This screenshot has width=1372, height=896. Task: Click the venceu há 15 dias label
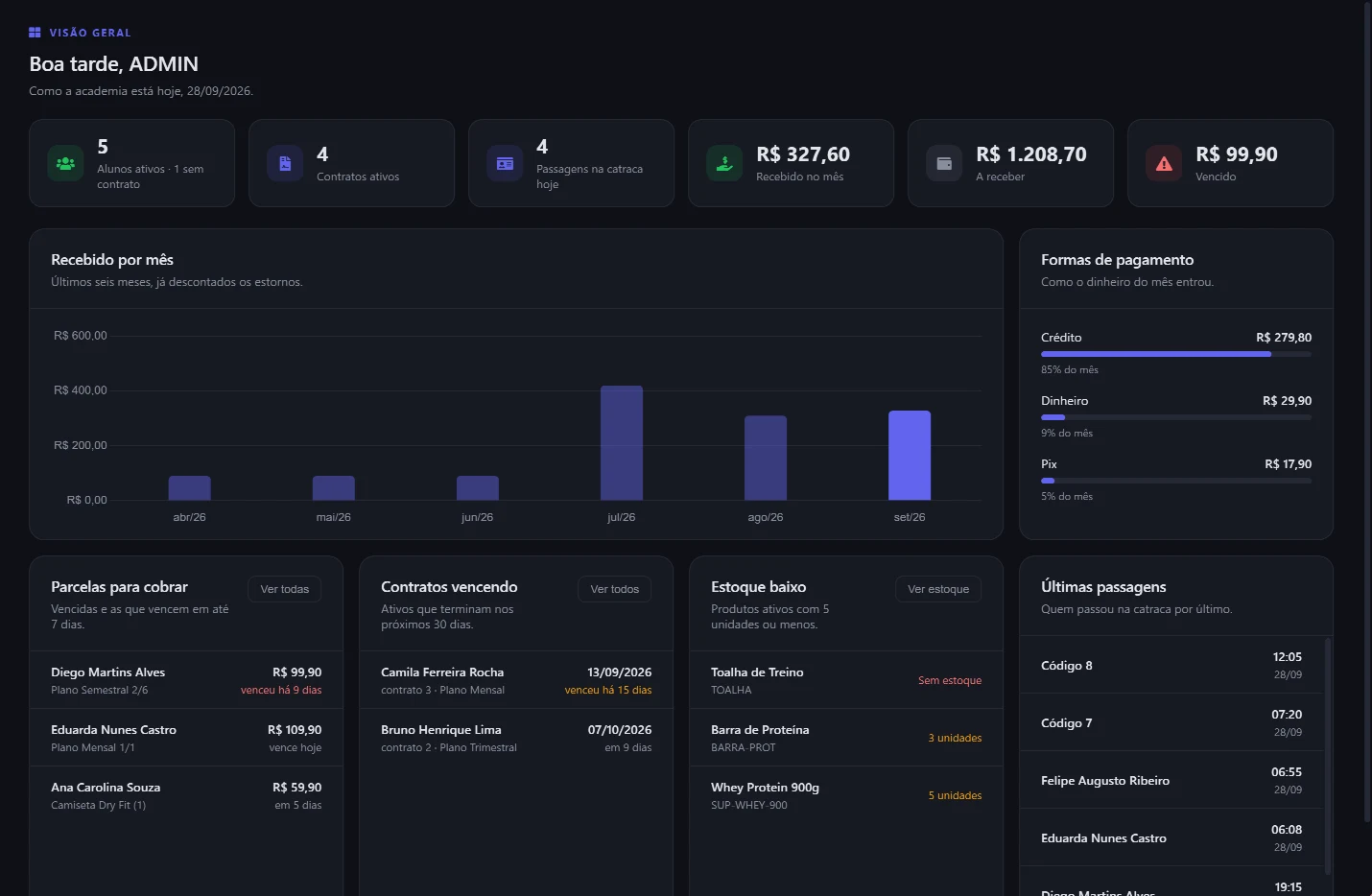pyautogui.click(x=608, y=690)
